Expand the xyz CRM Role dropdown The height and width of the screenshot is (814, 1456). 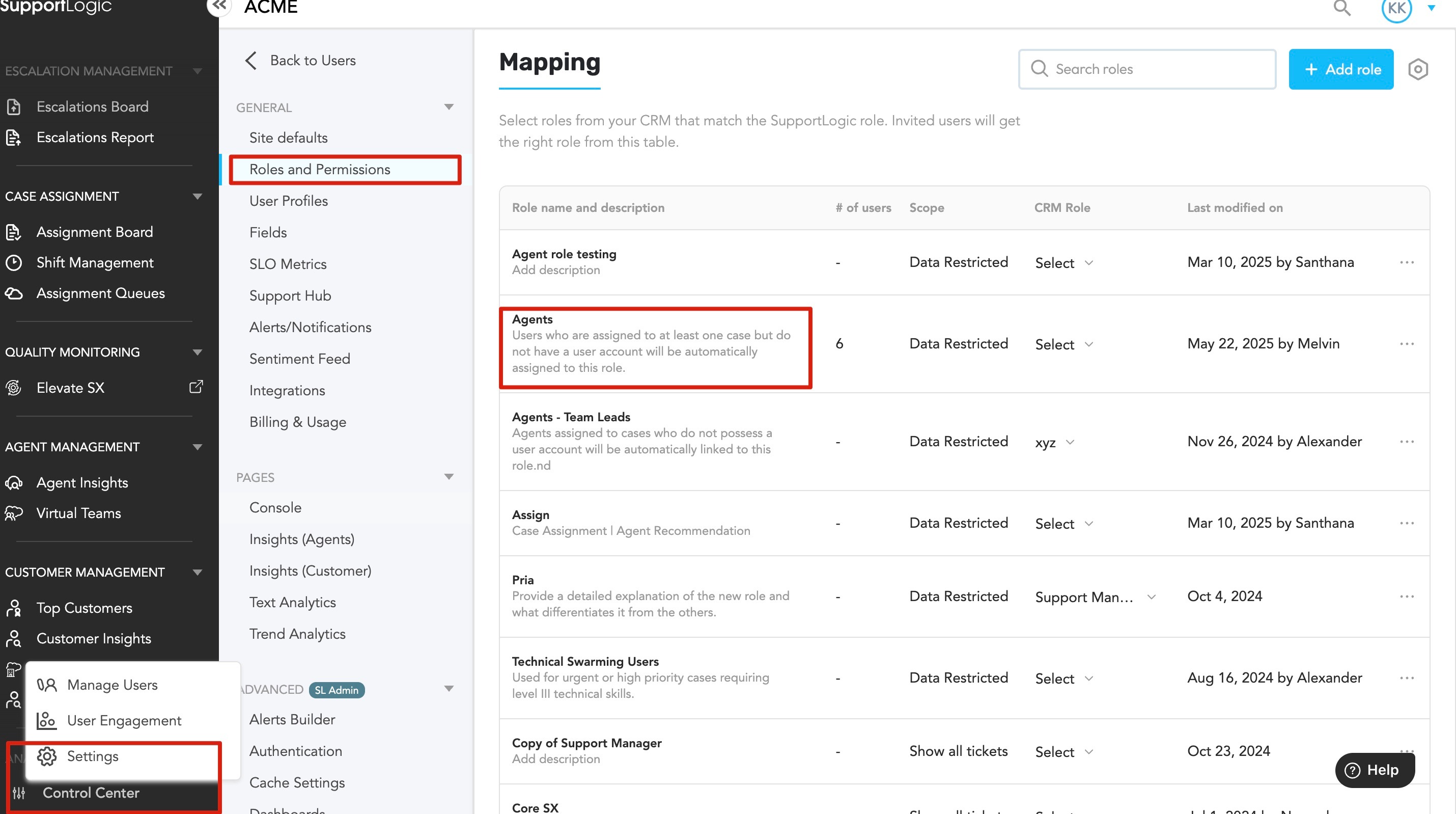[1054, 442]
